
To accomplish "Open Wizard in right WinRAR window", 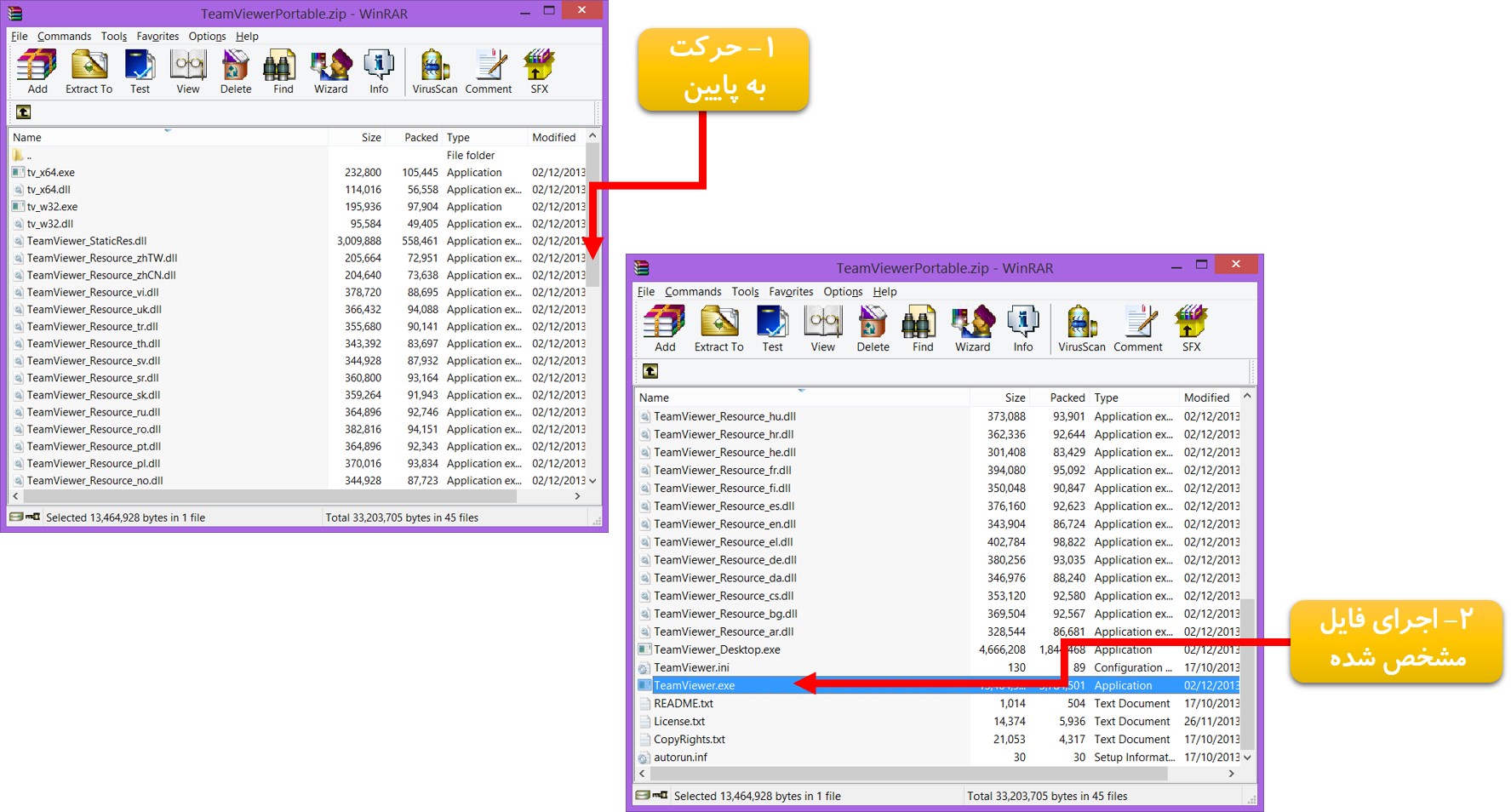I will pyautogui.click(x=972, y=329).
